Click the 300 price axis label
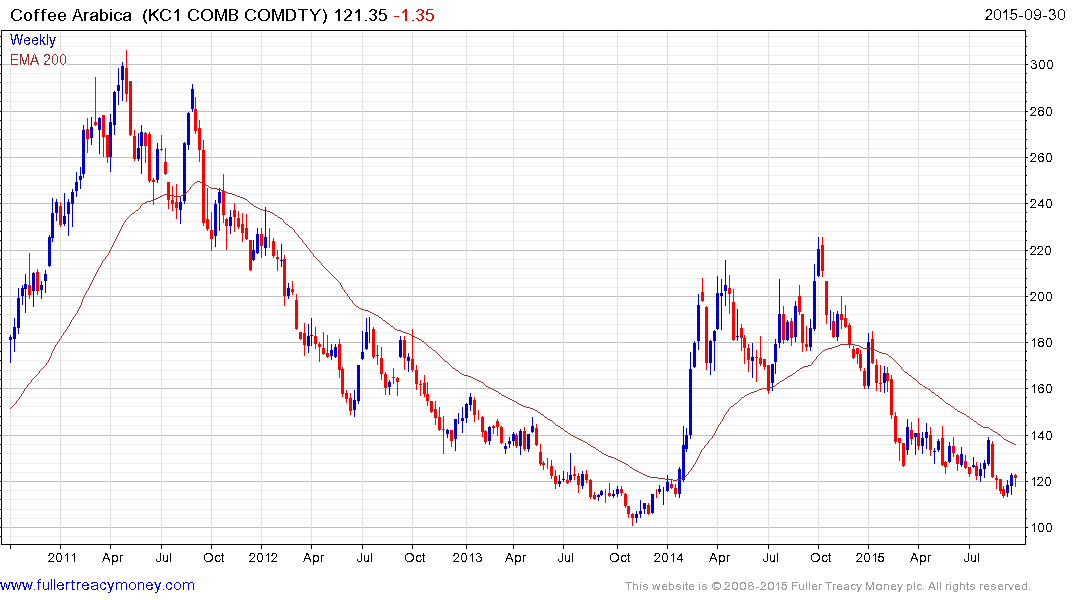This screenshot has height=600, width=1075. click(1042, 65)
